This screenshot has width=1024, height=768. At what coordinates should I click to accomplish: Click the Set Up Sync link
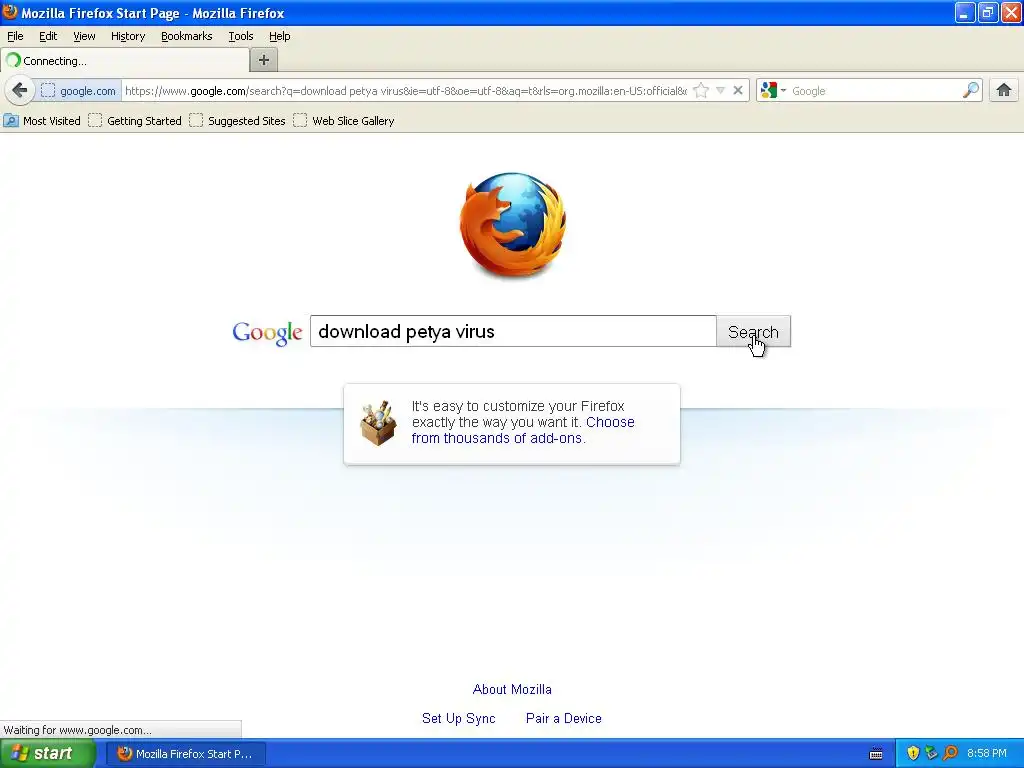pyautogui.click(x=458, y=718)
